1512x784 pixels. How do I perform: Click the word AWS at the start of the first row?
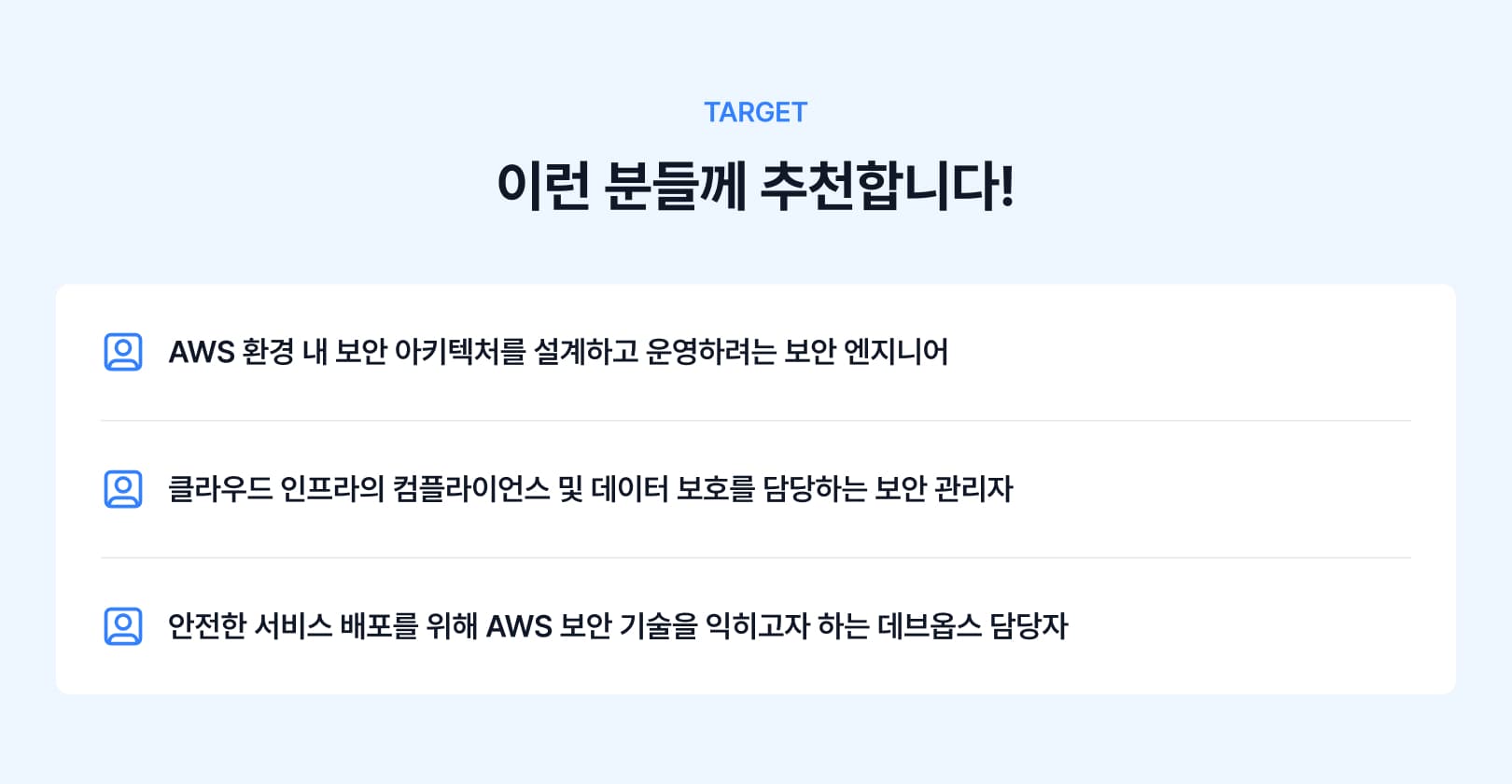[x=201, y=352]
